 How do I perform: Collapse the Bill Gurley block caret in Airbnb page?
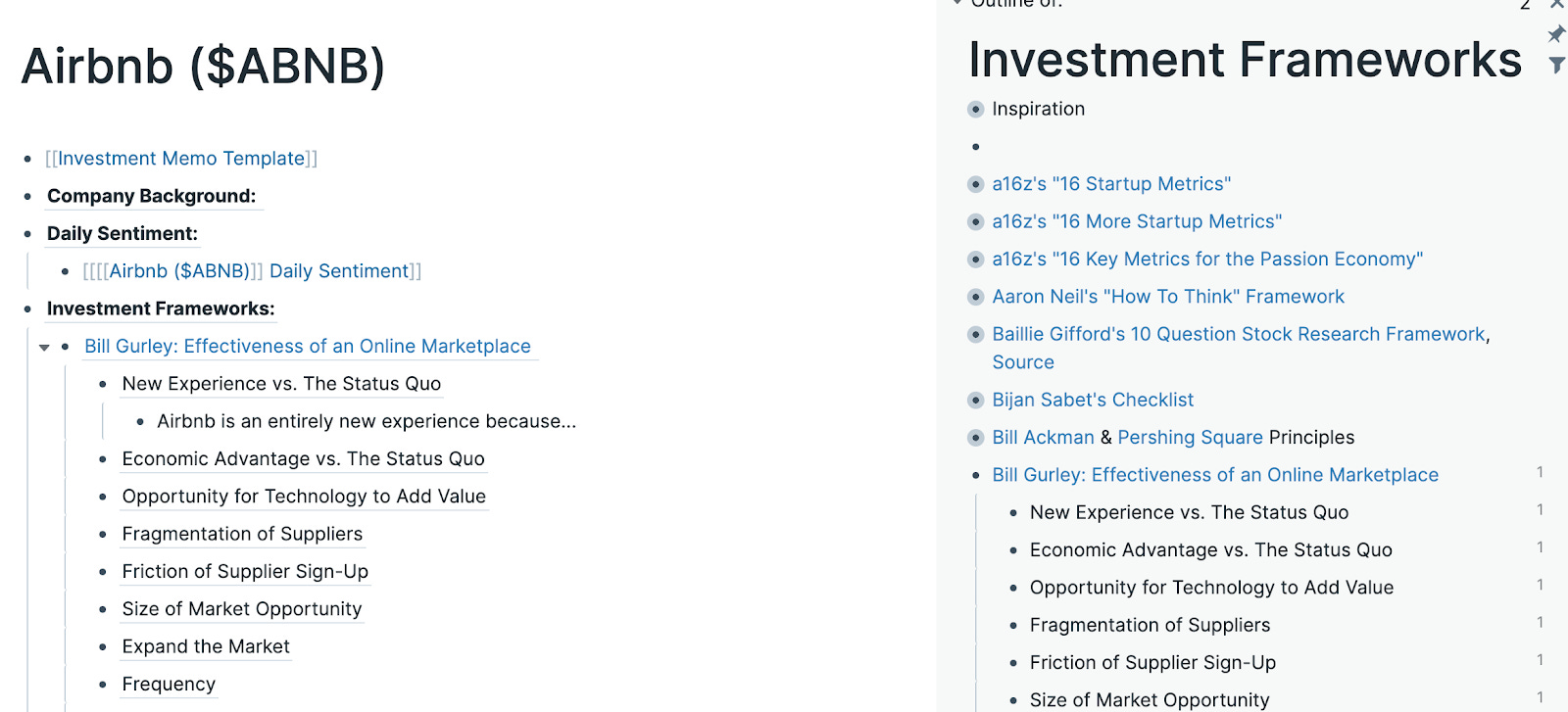click(x=44, y=348)
